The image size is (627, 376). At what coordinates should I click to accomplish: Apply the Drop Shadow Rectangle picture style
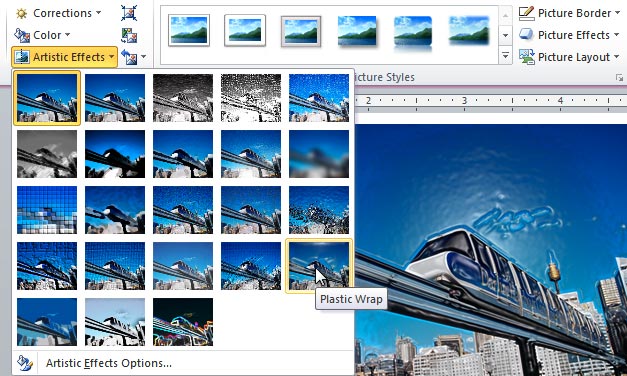[357, 31]
